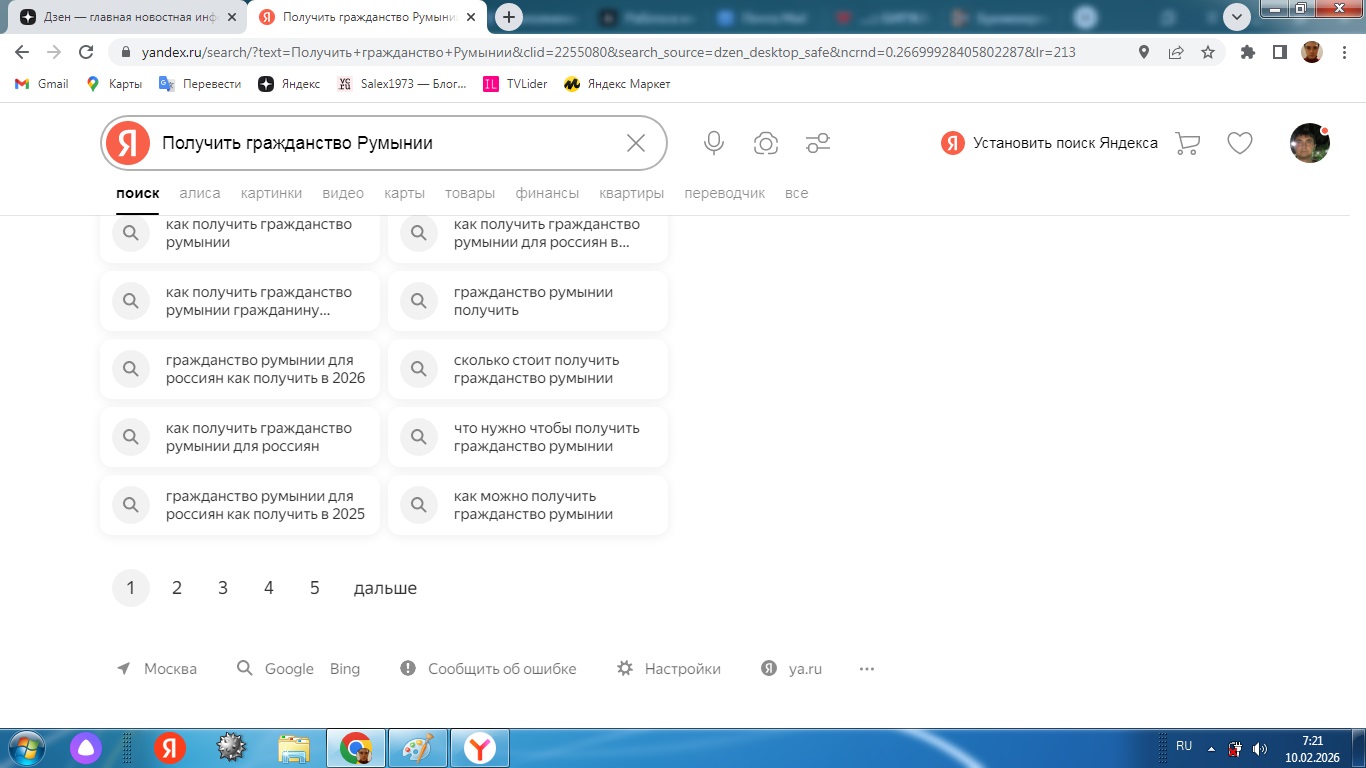Open the алиса search tab
The height and width of the screenshot is (768, 1366).
click(x=200, y=193)
